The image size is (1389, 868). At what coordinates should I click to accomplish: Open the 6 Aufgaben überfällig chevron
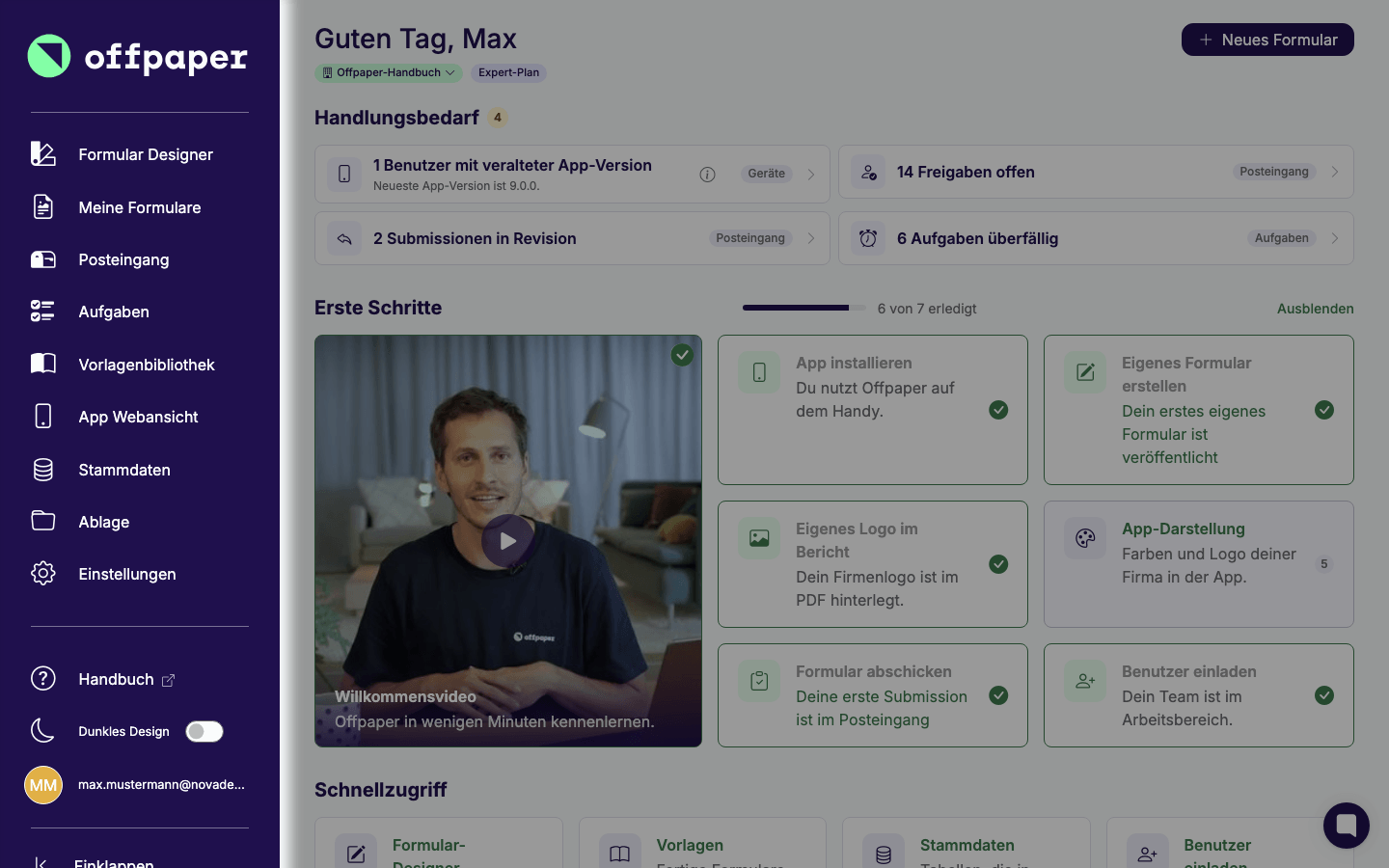pos(1335,238)
